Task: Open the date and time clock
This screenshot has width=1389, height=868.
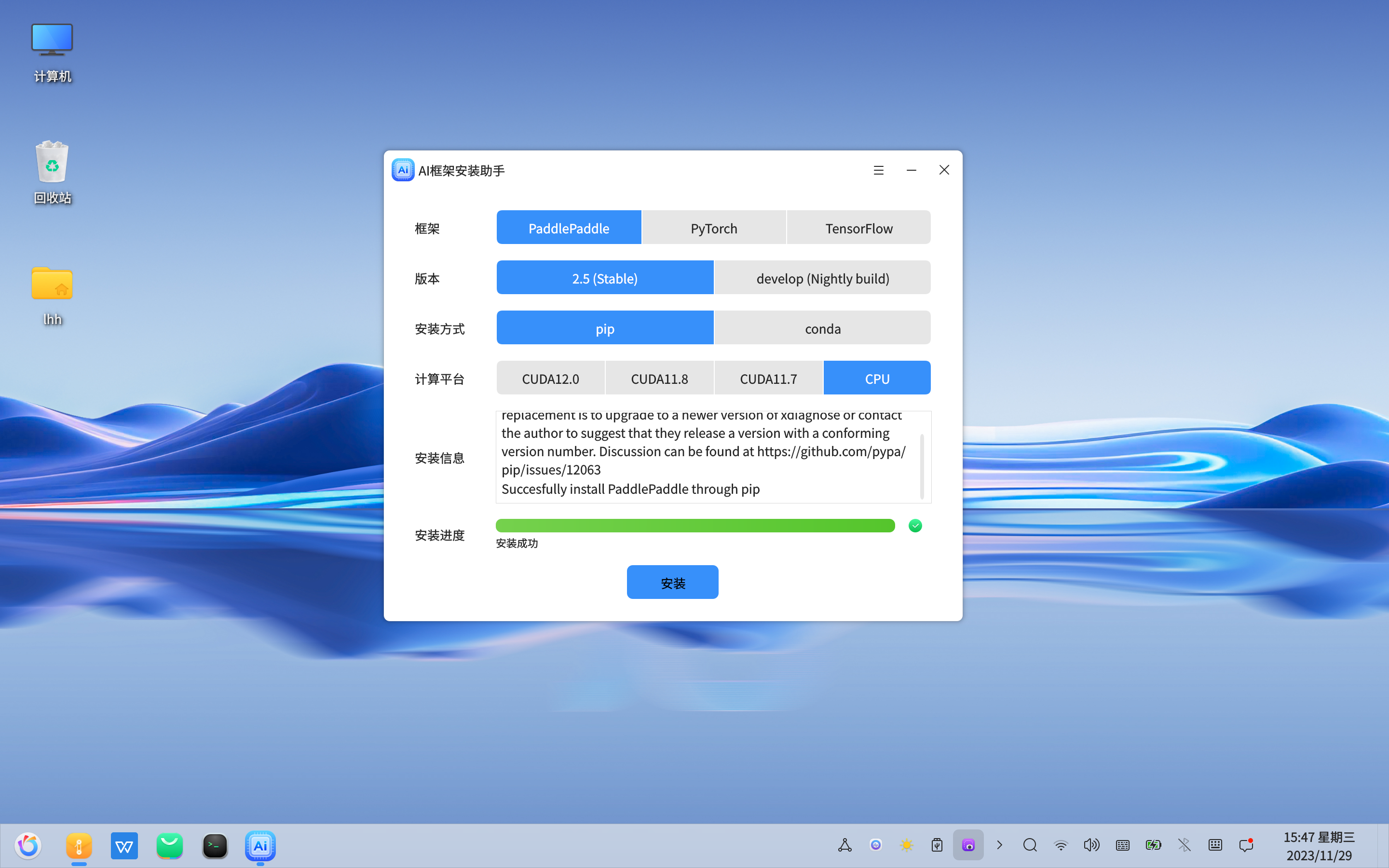Action: point(1319,846)
